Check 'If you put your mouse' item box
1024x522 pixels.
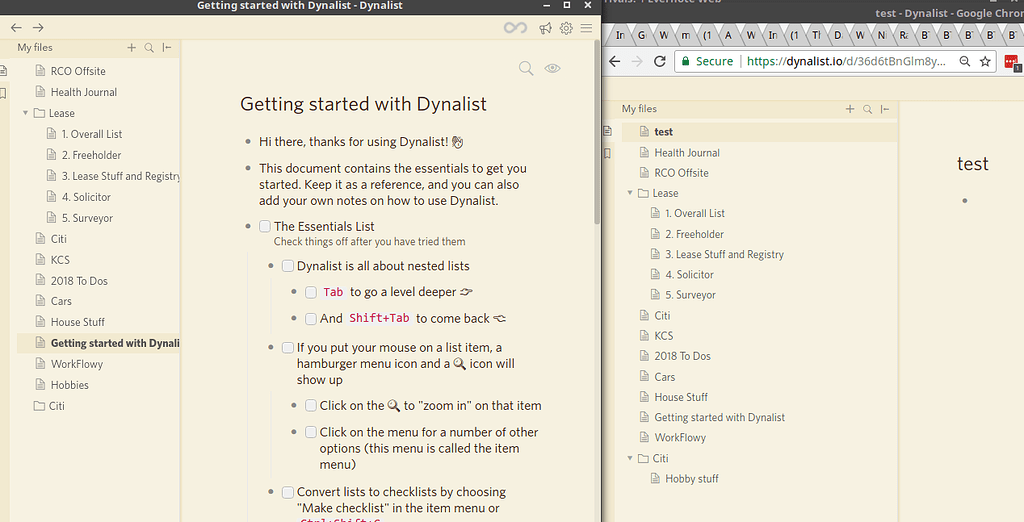pos(287,348)
